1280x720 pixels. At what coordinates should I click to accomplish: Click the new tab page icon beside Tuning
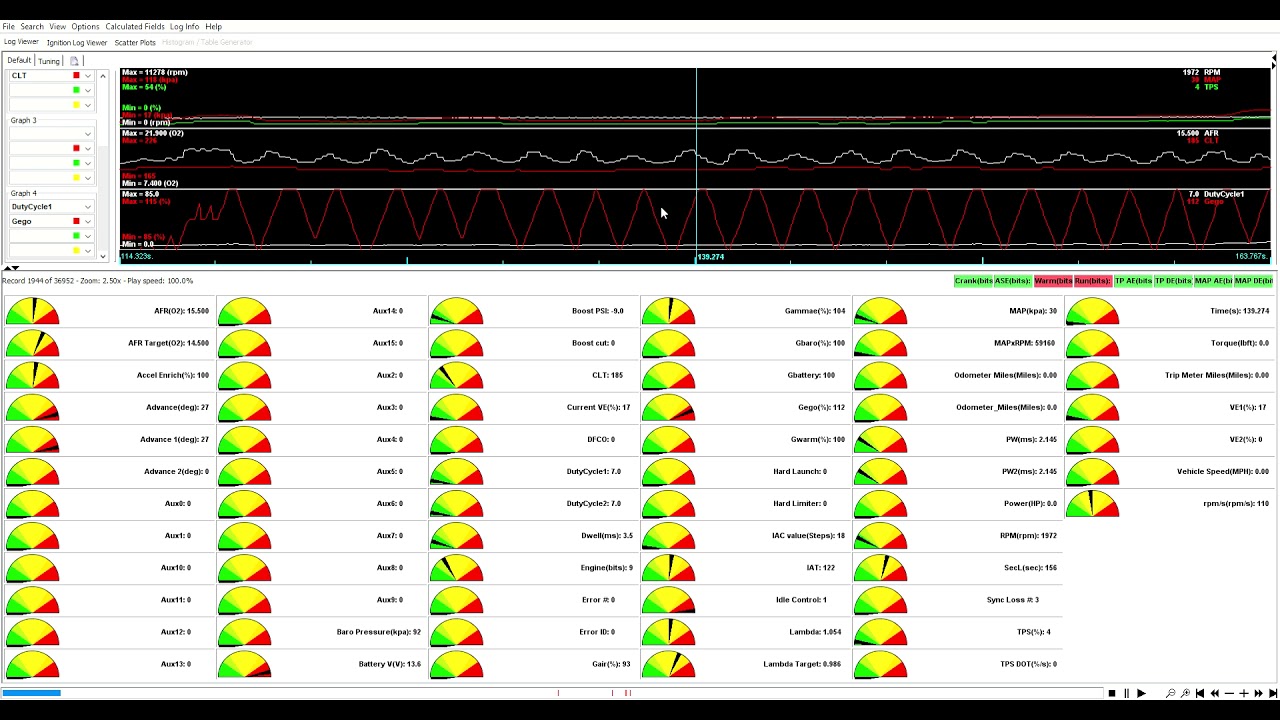(x=74, y=61)
